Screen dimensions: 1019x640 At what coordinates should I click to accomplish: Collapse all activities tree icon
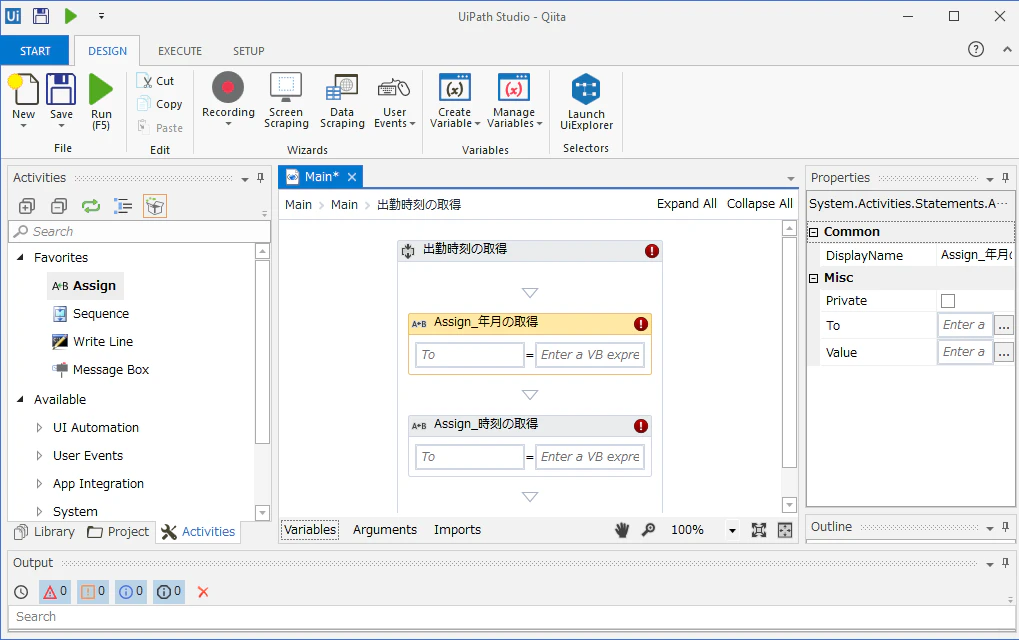(58, 207)
